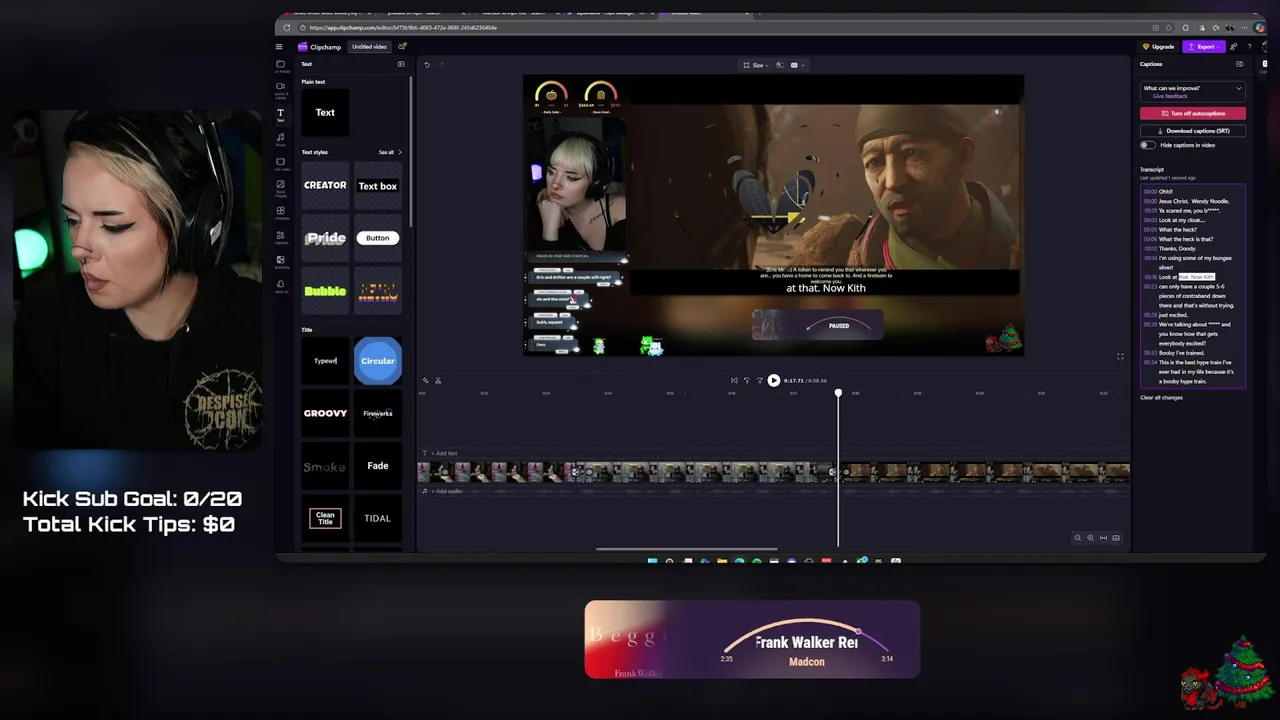Screen dimensions: 1280x720
Task: Skip to the start of video
Action: tap(734, 380)
